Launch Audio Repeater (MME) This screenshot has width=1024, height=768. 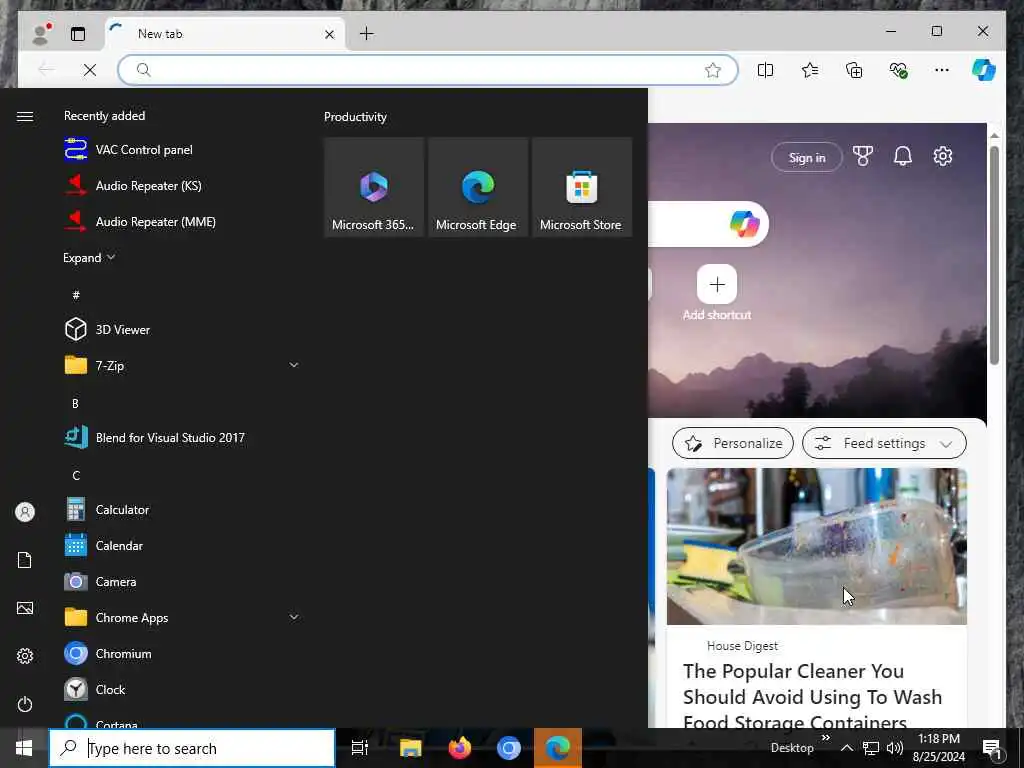(x=182, y=221)
